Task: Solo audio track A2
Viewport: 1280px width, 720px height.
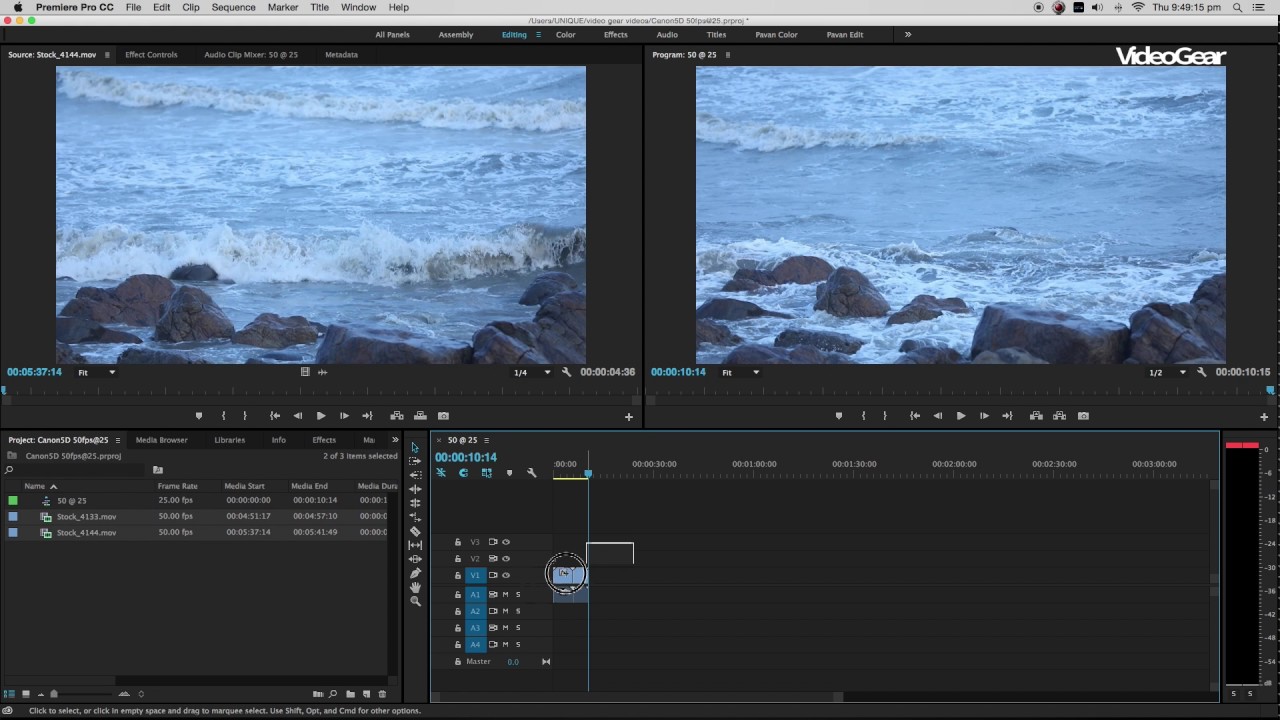Action: point(518,611)
